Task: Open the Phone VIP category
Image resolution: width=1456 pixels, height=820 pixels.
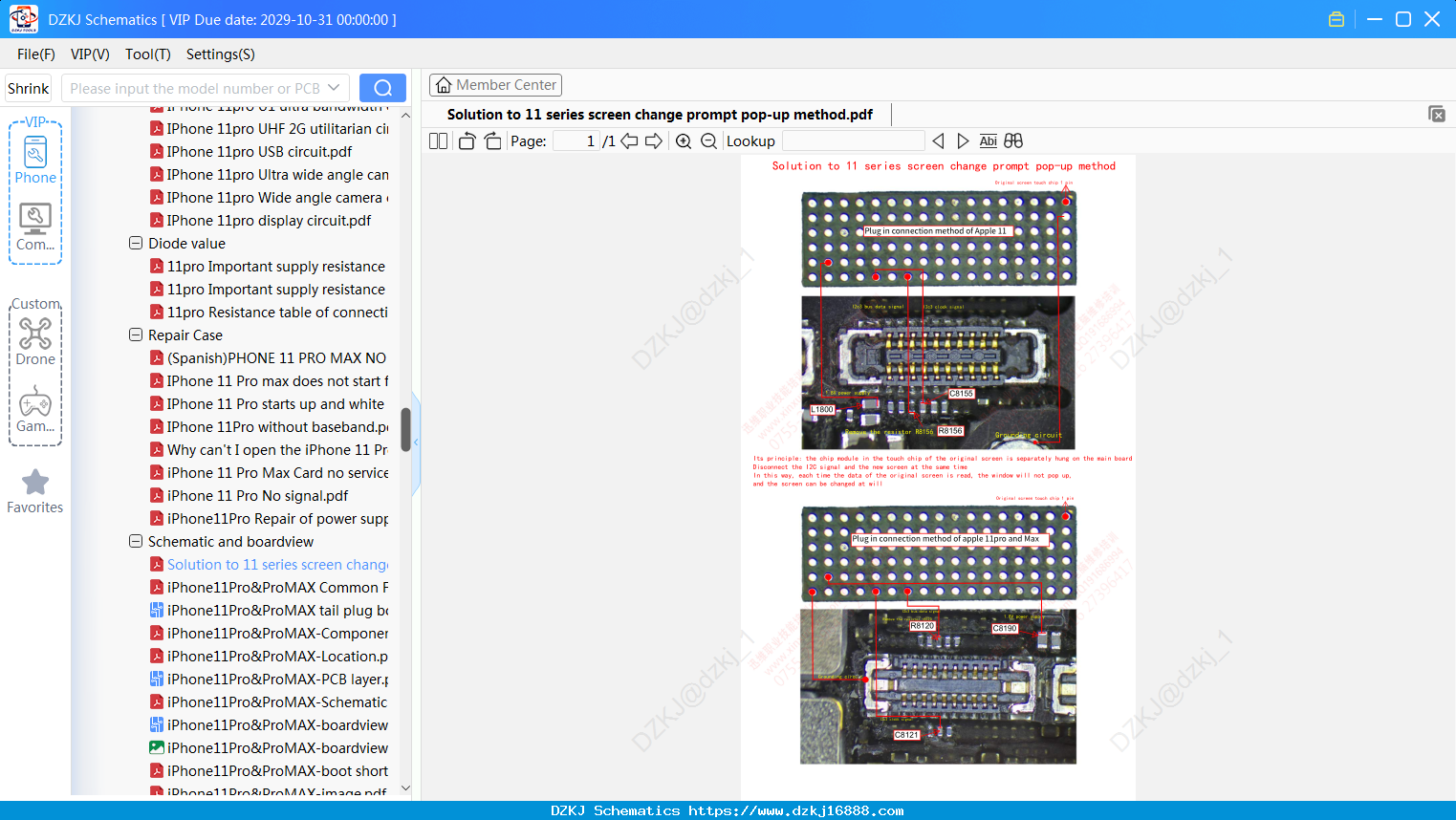Action: click(x=35, y=161)
